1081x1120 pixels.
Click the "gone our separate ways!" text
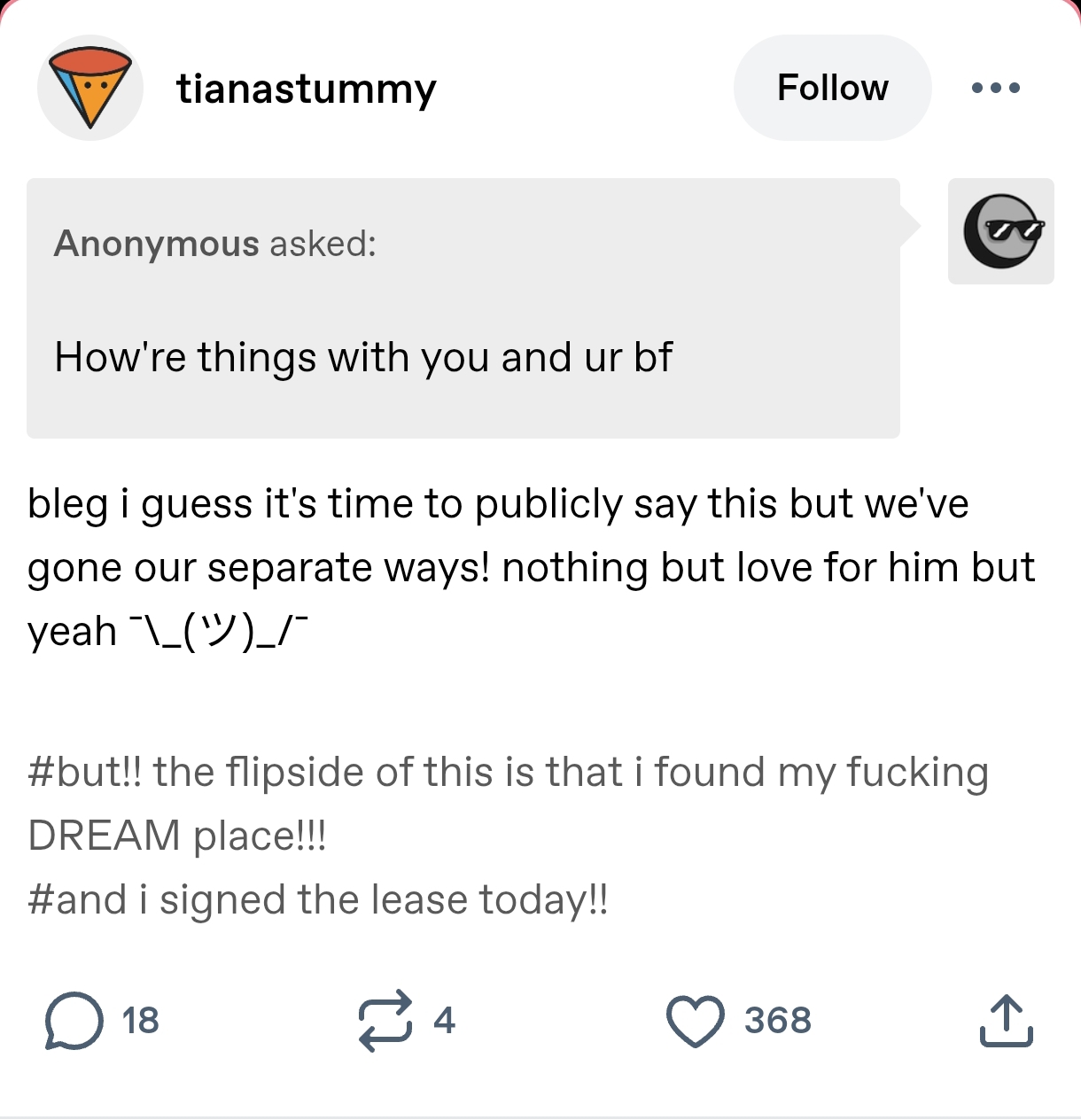coord(259,568)
